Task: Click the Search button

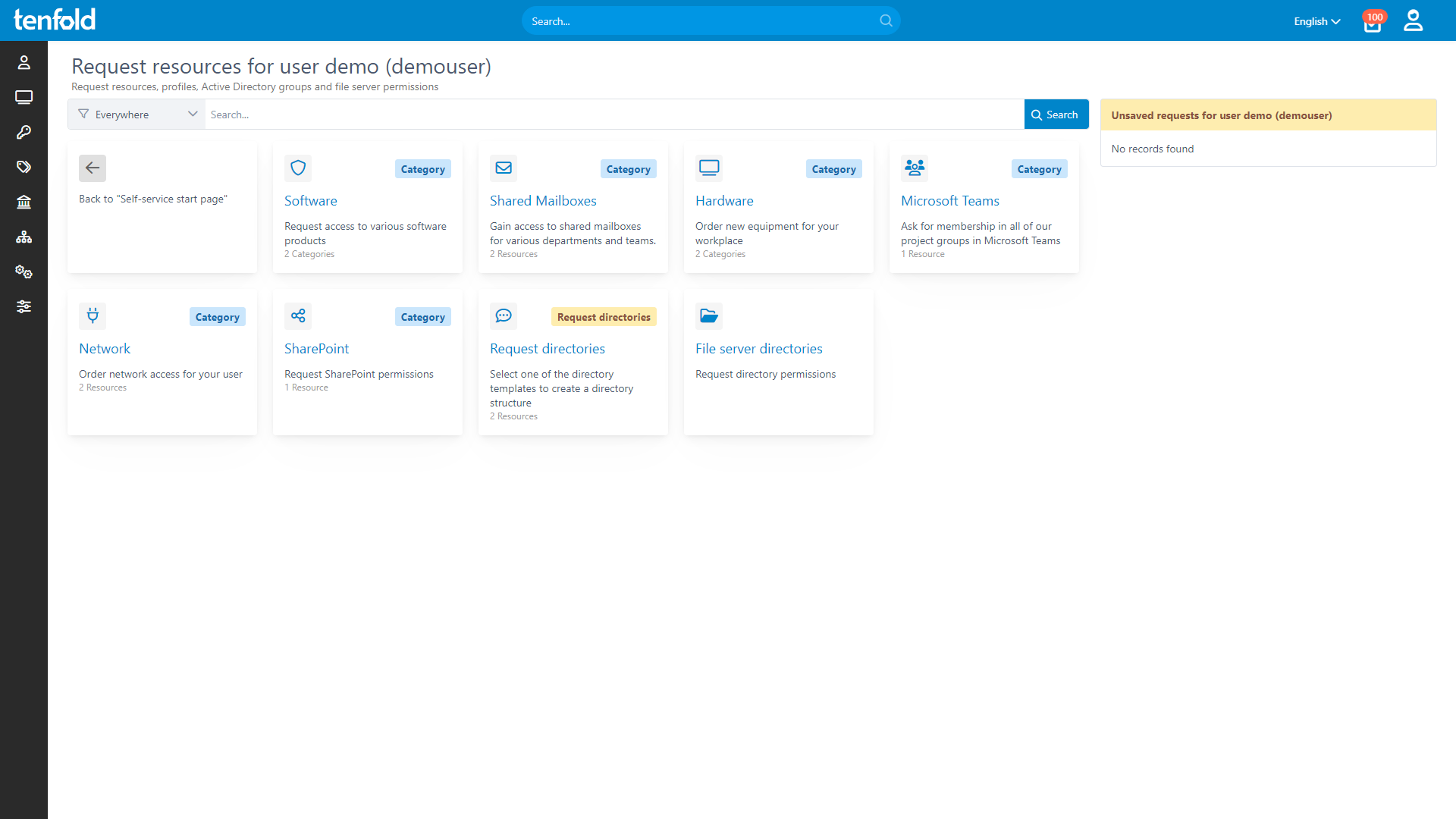Action: (1056, 114)
